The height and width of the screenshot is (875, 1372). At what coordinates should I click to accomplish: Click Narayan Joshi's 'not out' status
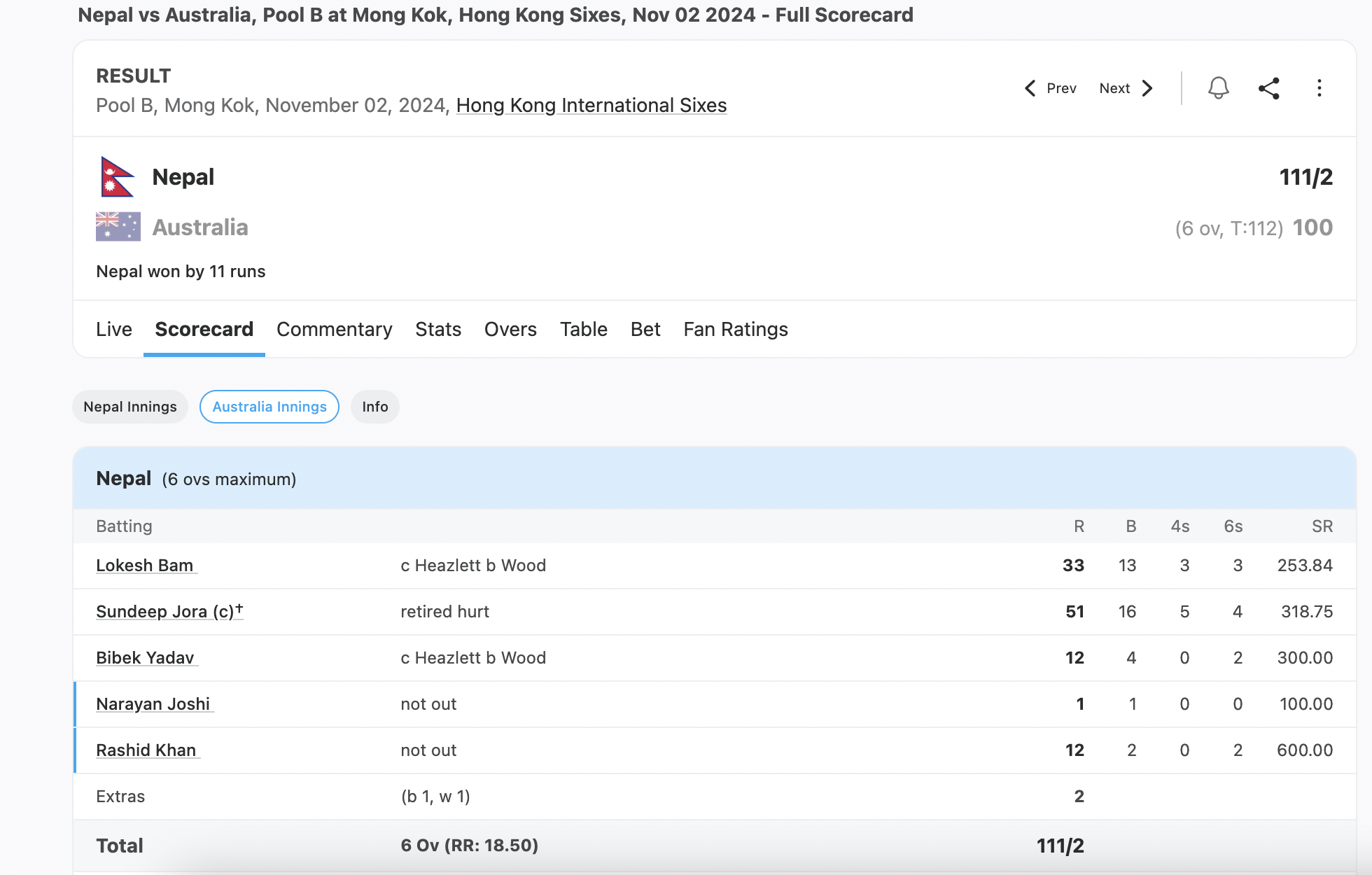(x=428, y=704)
